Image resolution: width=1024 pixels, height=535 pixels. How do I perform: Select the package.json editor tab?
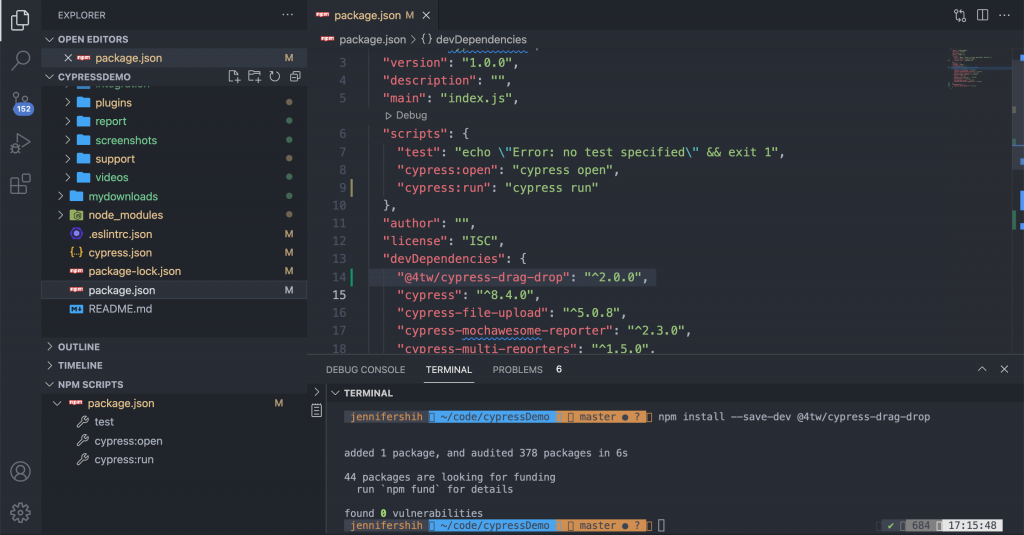coord(366,15)
